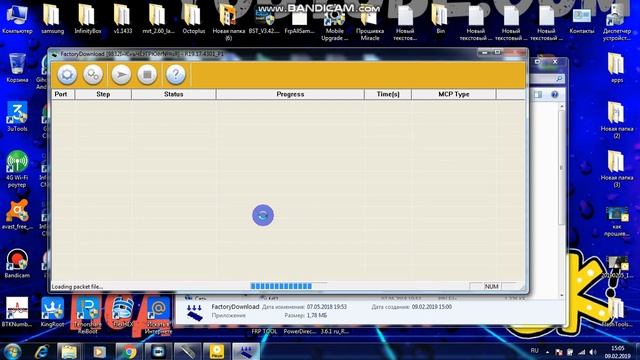Show hidden tray icons arrow
This screenshot has height=360, width=640.
548,352
